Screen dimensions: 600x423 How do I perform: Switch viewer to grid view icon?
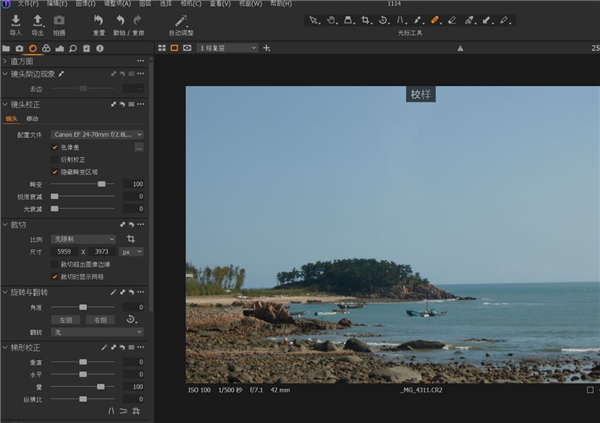tap(162, 48)
